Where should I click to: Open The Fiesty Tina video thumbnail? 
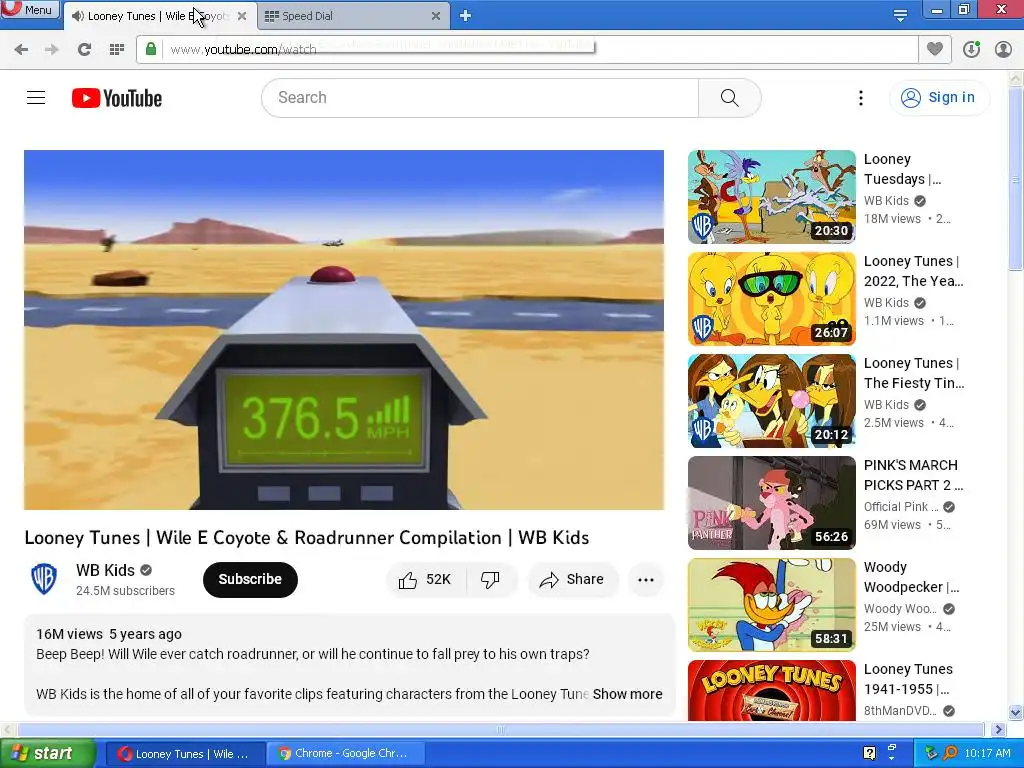[771, 401]
